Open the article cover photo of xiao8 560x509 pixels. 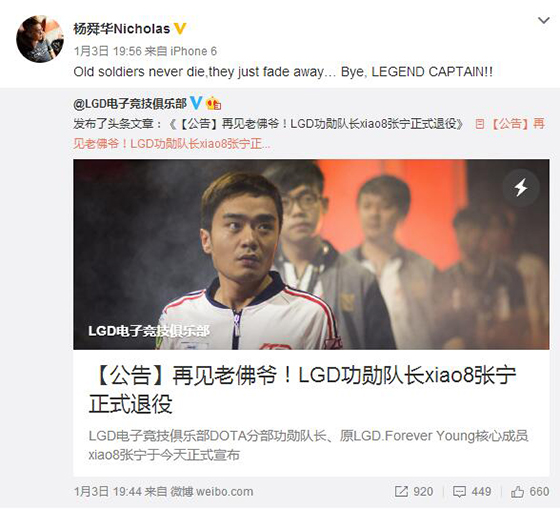point(311,254)
